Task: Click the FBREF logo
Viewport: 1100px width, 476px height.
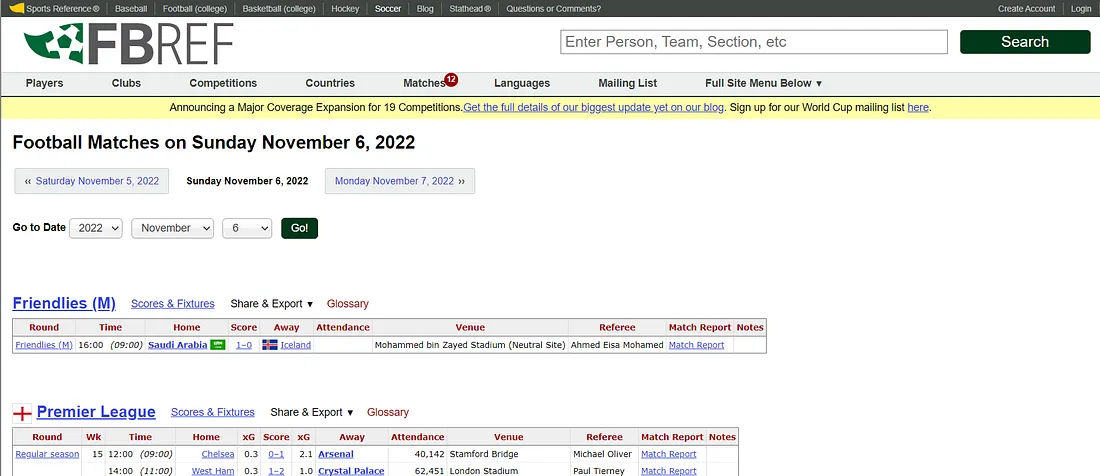Action: point(128,43)
